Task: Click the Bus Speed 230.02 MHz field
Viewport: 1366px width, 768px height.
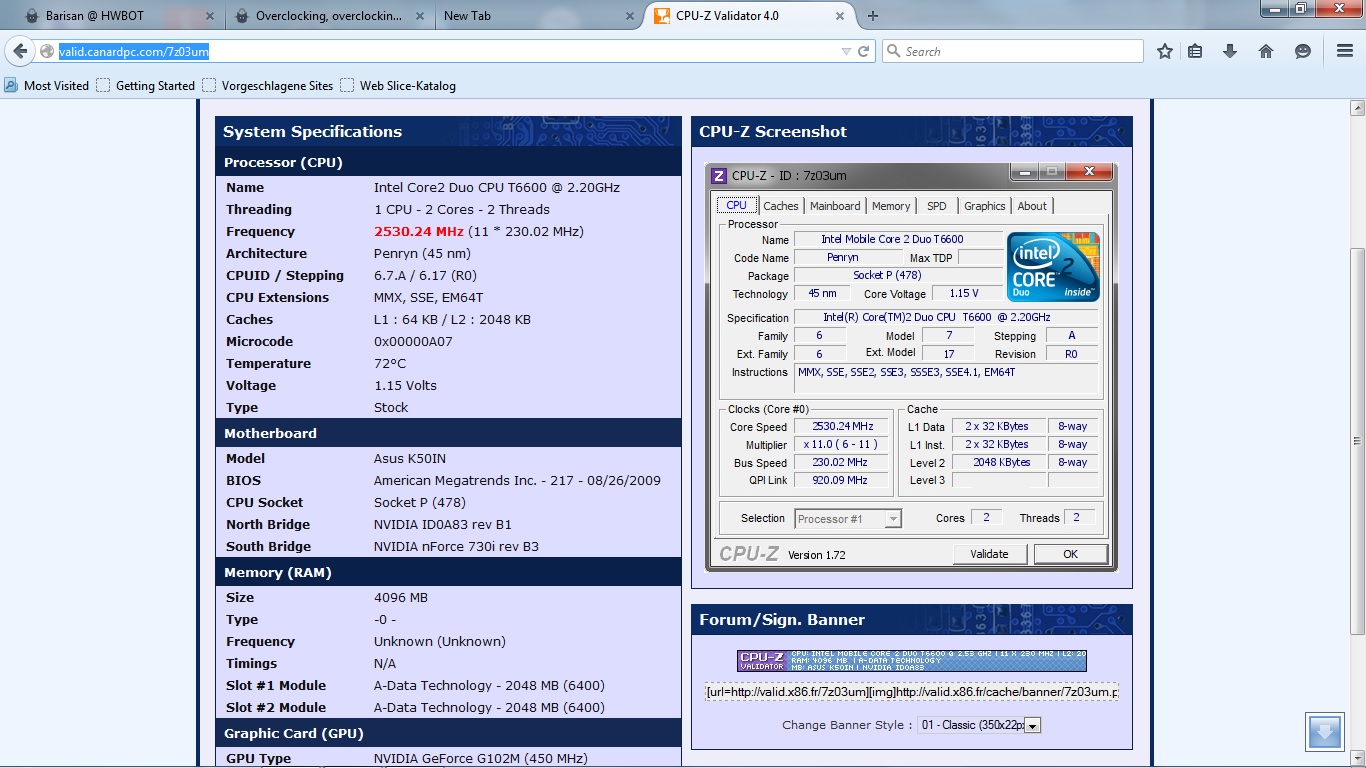Action: point(842,462)
